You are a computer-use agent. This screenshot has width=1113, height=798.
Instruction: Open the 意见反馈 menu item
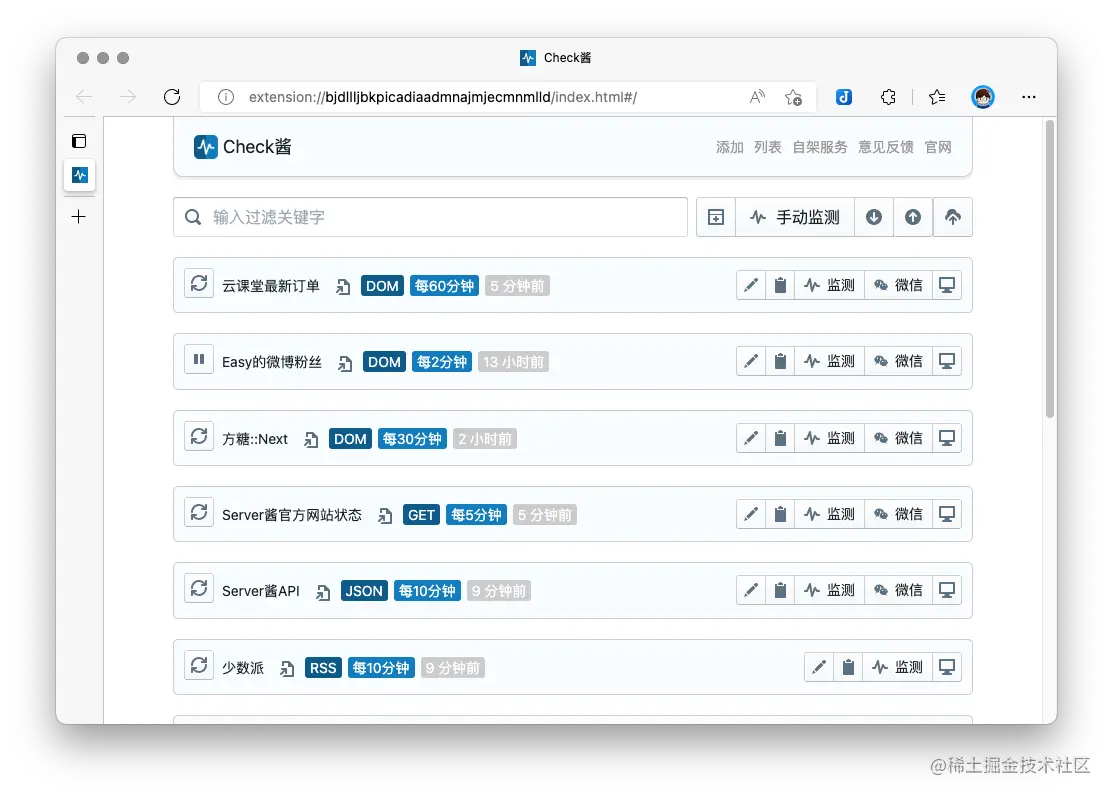pos(885,147)
